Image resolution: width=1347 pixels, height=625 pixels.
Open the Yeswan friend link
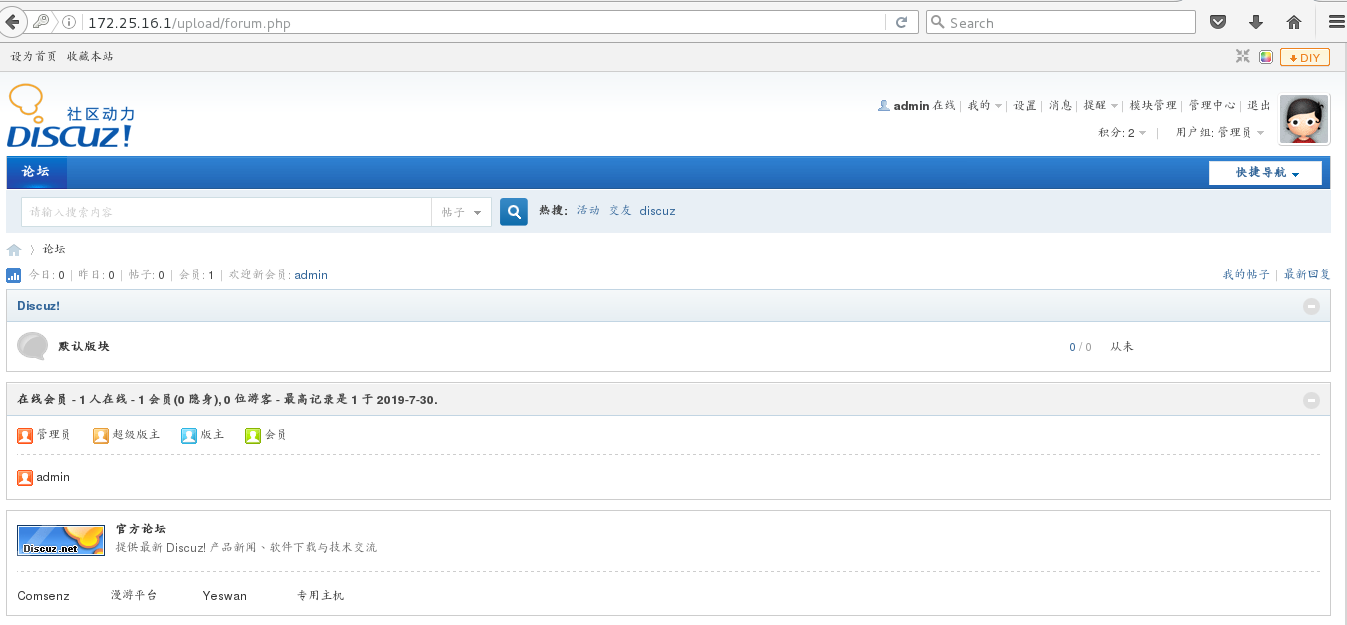pyautogui.click(x=224, y=596)
